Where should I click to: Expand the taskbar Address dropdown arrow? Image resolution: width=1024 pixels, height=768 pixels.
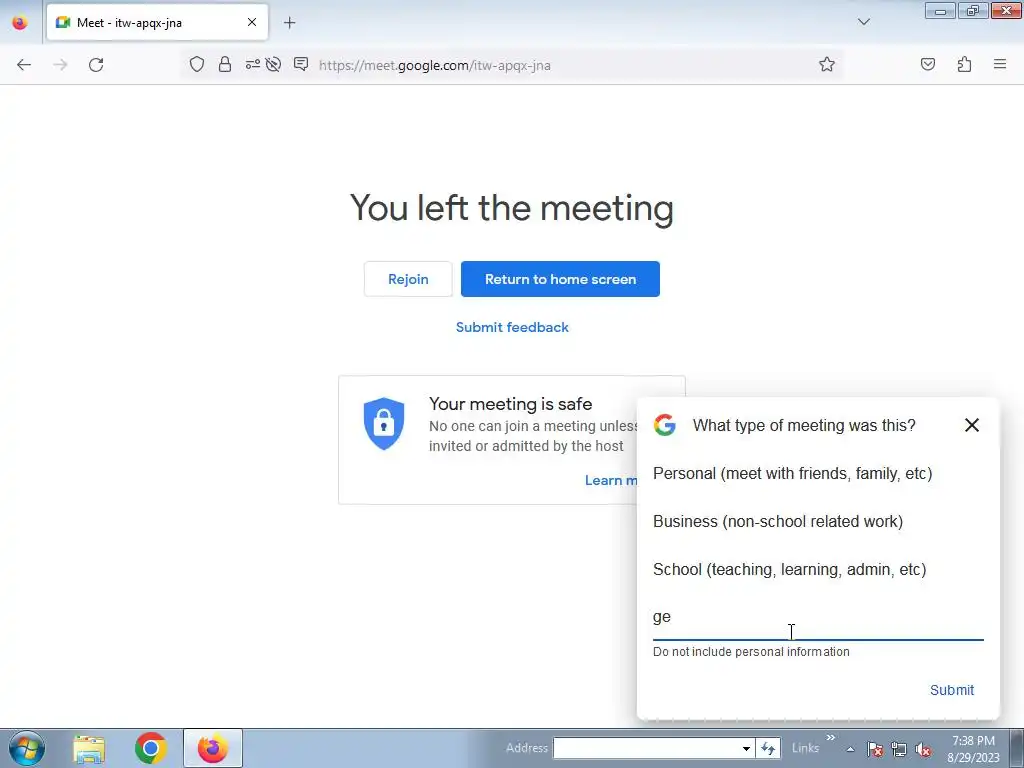point(746,748)
